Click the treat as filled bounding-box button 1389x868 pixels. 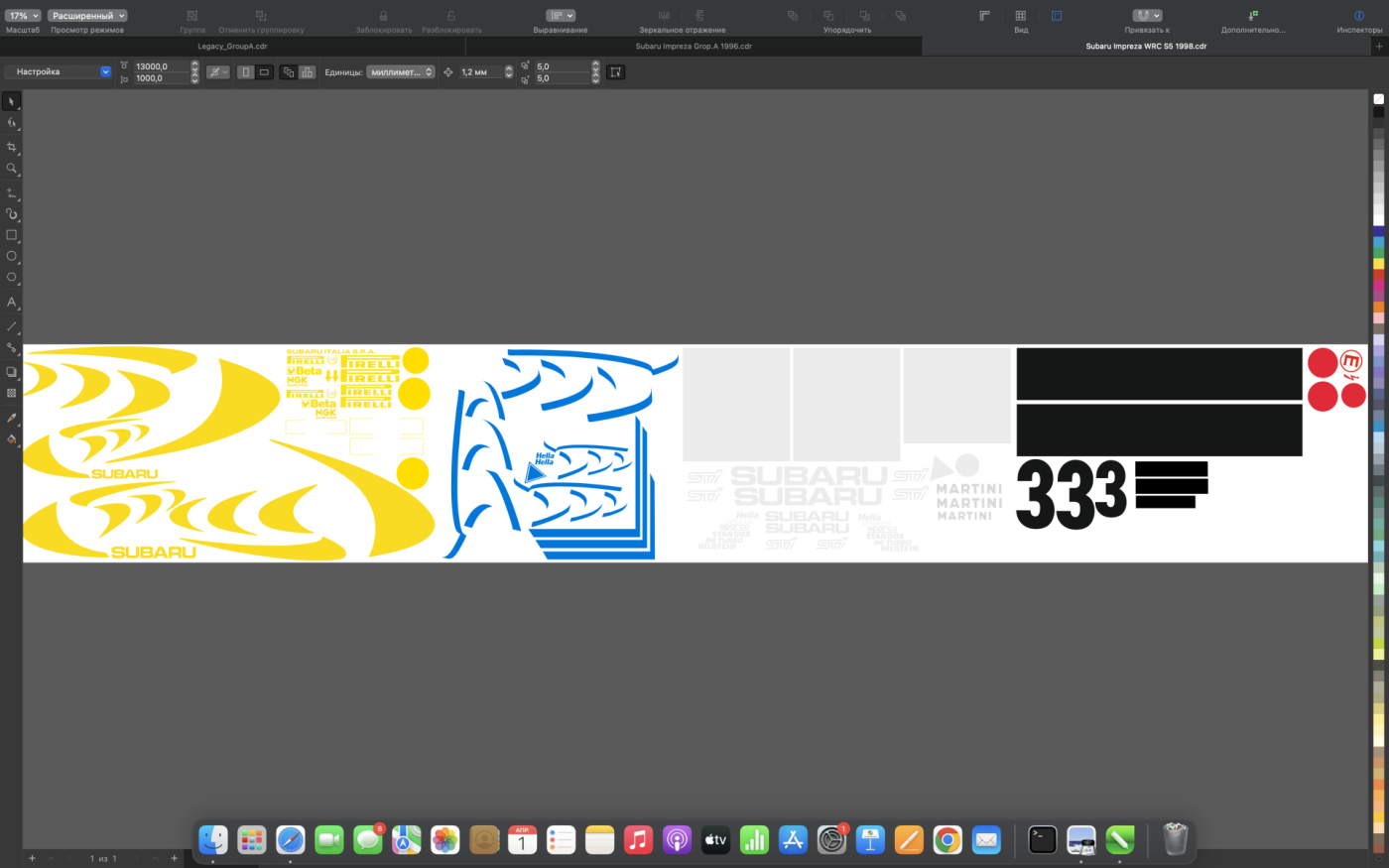615,72
